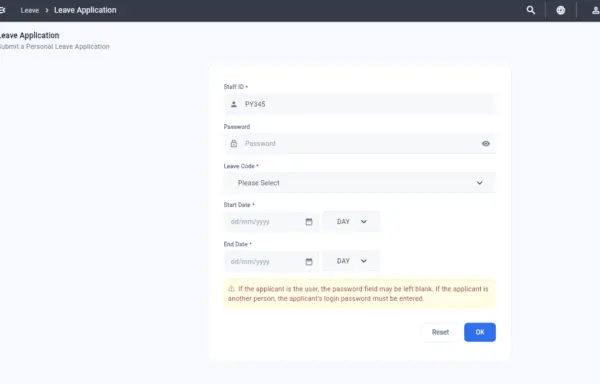
Task: Click the warning note about applicant password
Action: tap(360, 294)
